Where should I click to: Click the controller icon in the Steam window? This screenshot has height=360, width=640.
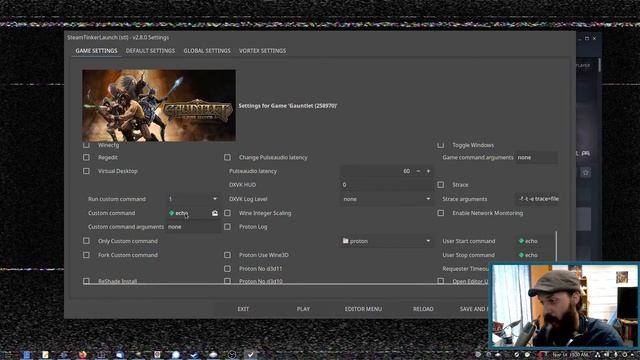pos(586,153)
